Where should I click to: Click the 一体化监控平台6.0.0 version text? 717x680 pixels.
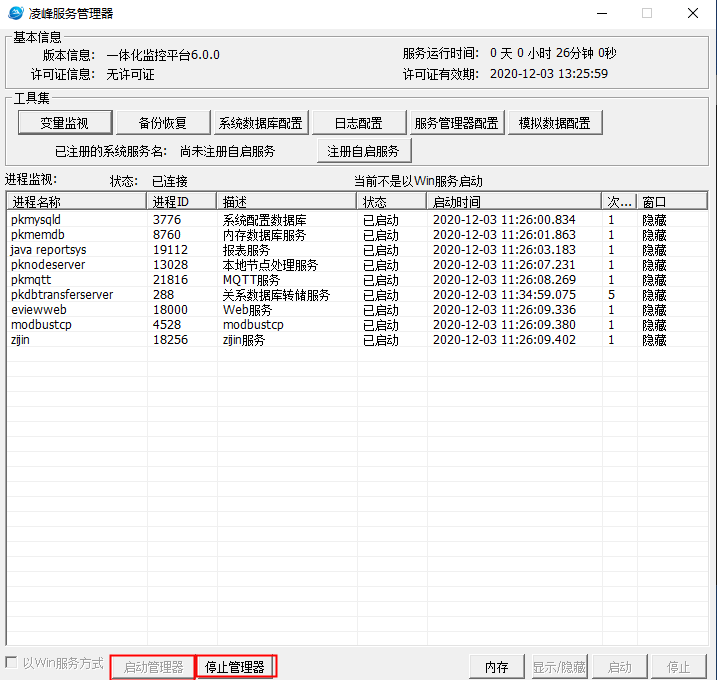pyautogui.click(x=163, y=55)
